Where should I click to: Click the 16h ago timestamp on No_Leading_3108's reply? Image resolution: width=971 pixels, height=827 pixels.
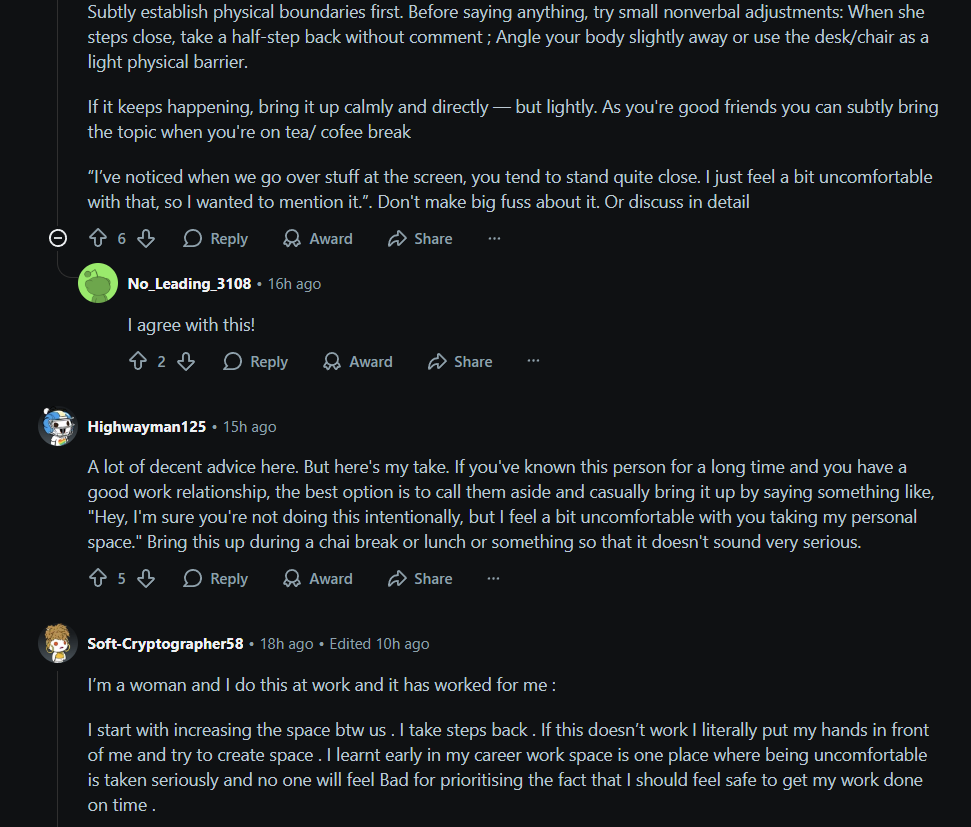click(x=293, y=283)
